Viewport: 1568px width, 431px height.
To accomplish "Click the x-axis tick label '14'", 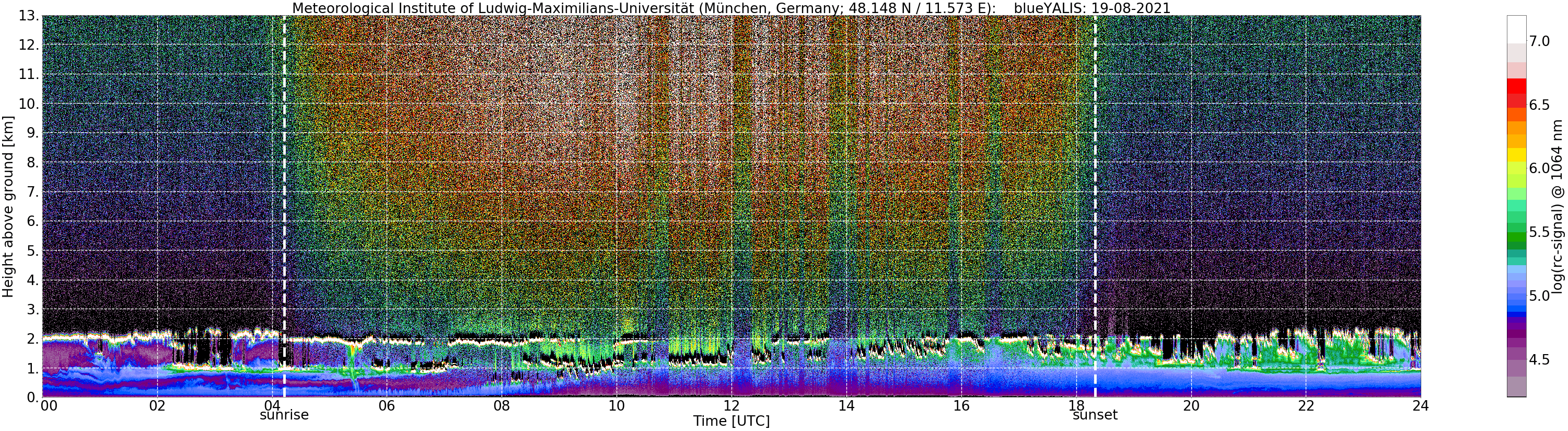I will pyautogui.click(x=846, y=406).
